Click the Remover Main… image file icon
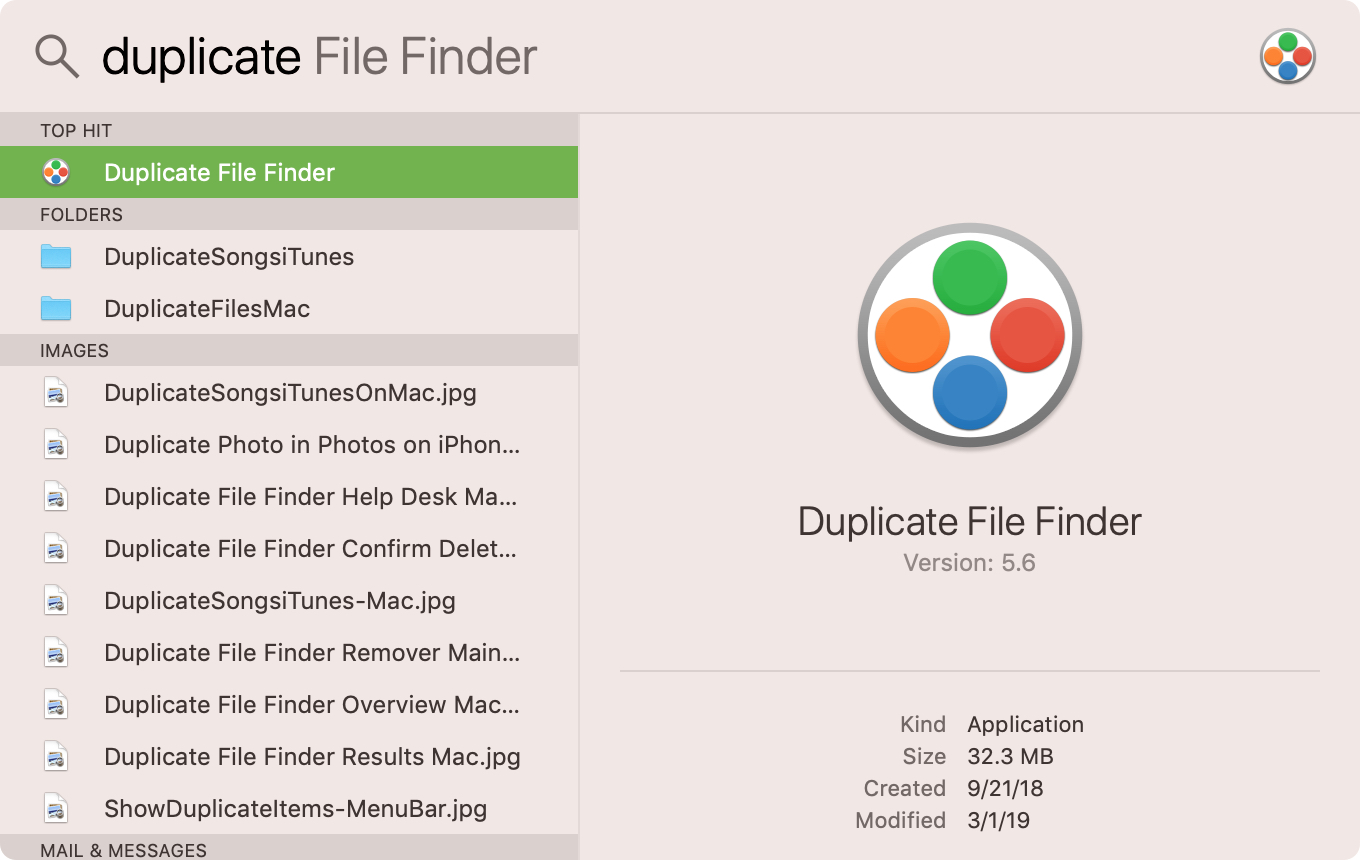 point(56,653)
